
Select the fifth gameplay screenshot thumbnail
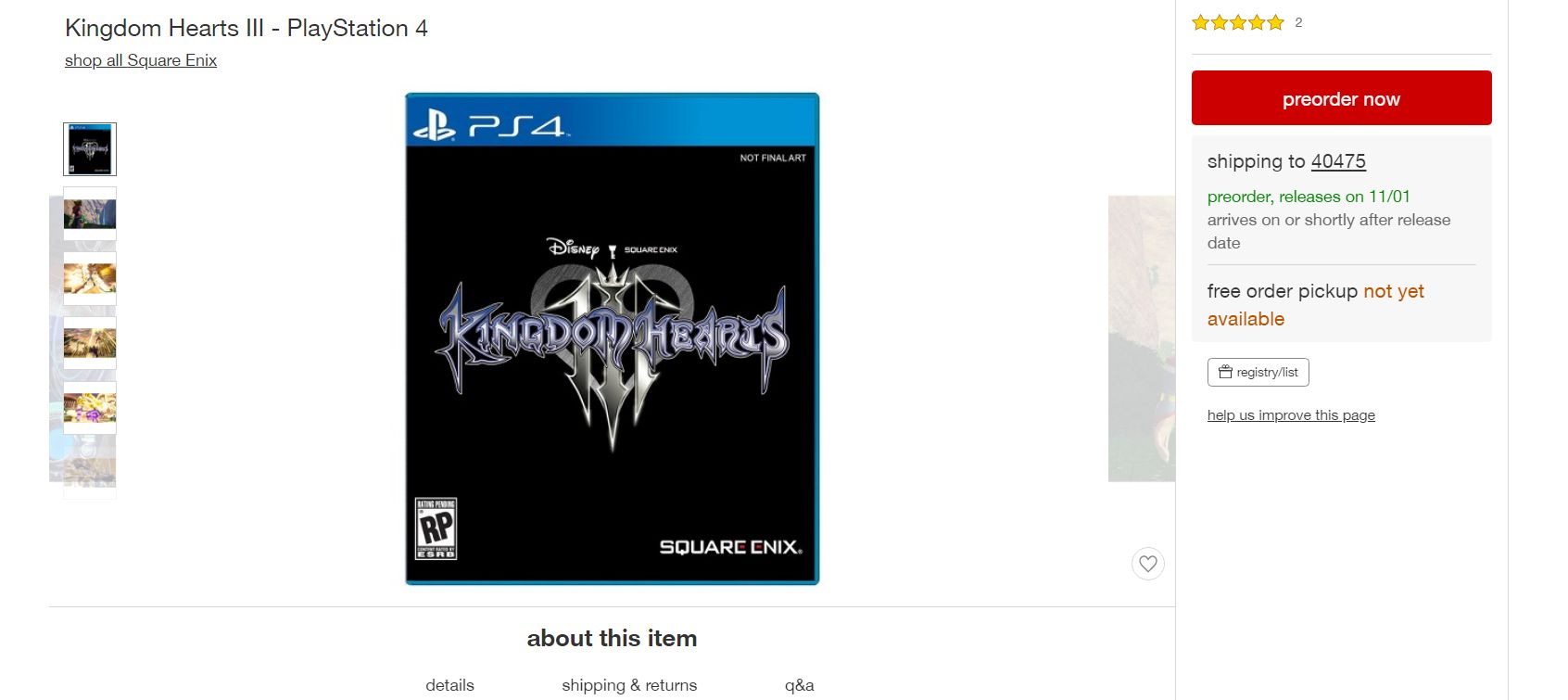[90, 408]
